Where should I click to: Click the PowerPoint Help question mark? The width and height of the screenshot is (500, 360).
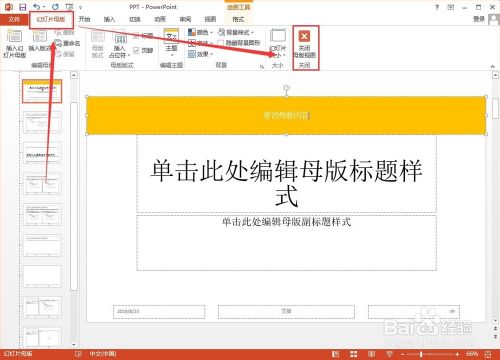click(437, 7)
